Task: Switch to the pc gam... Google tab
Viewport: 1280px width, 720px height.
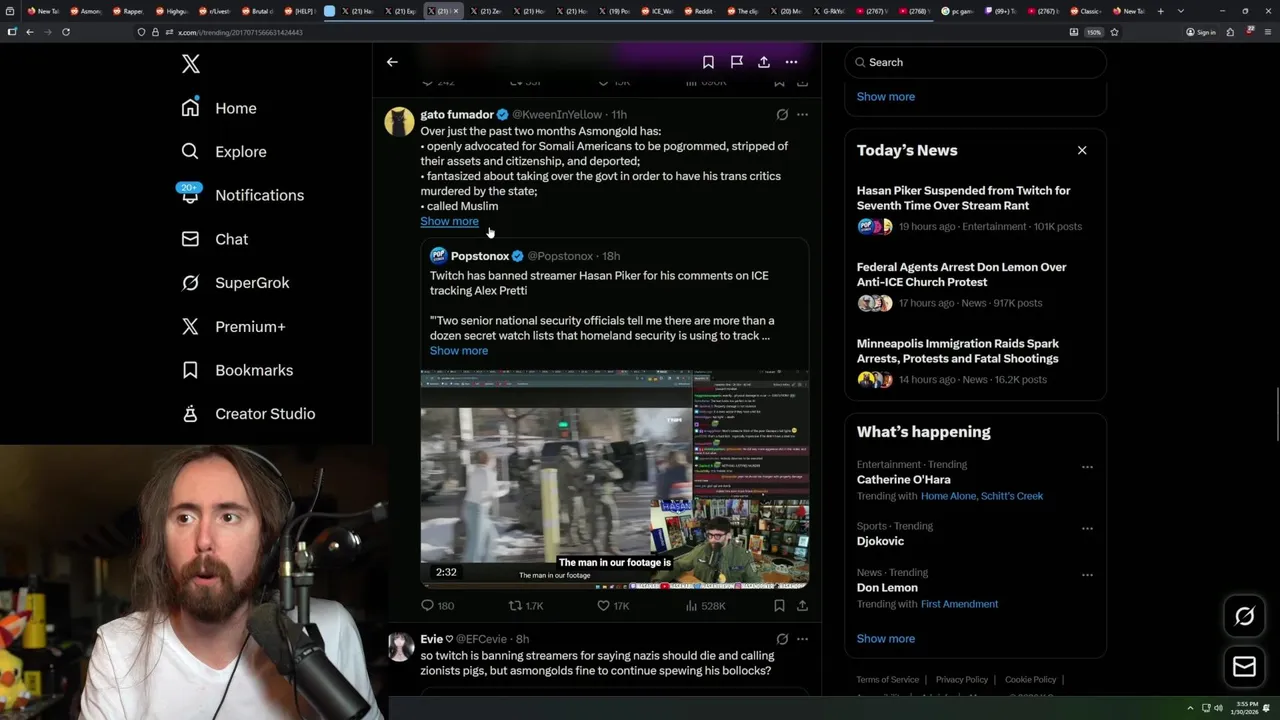Action: point(958,11)
